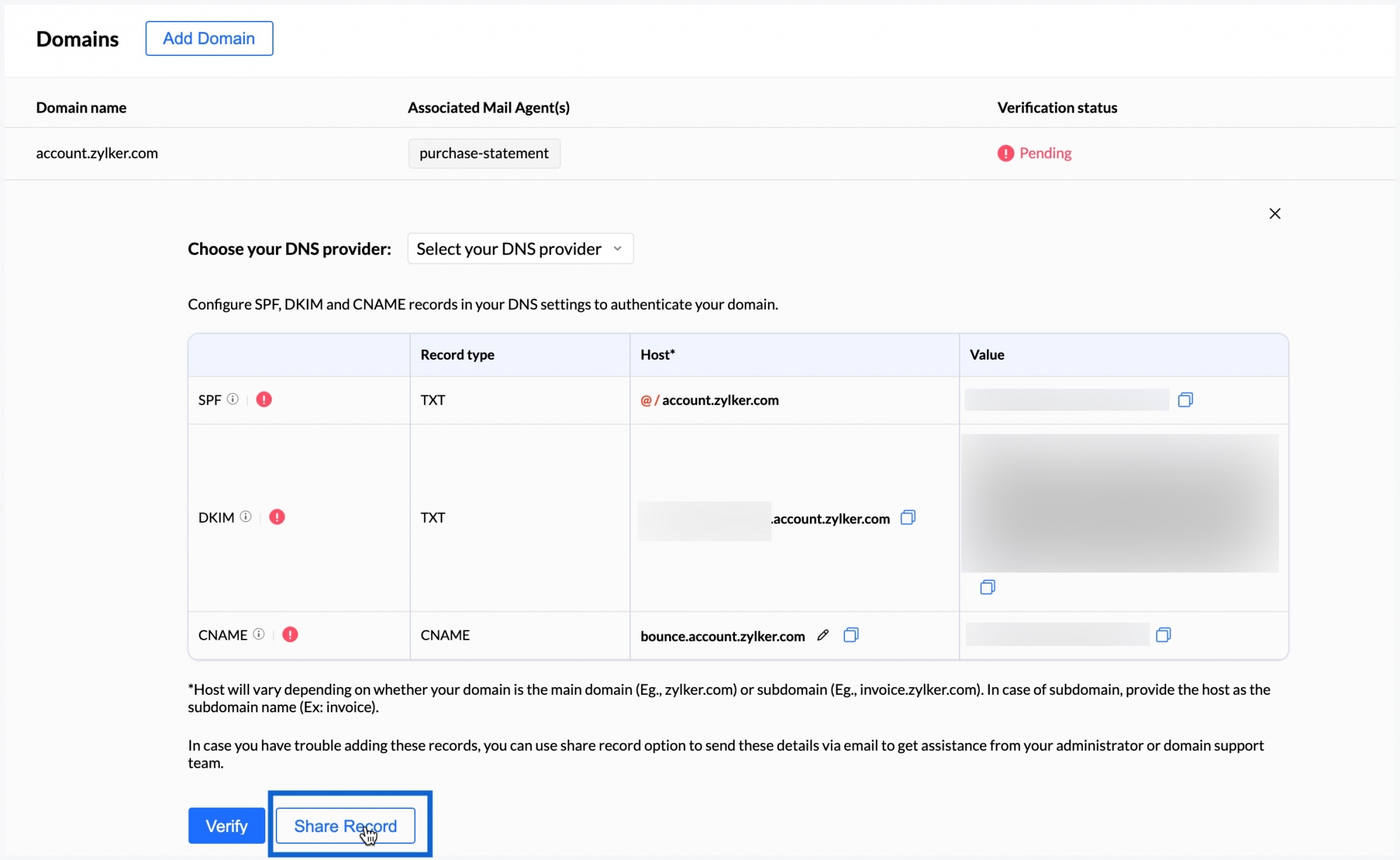Click the Share Record button
The height and width of the screenshot is (860, 1400).
(x=345, y=826)
